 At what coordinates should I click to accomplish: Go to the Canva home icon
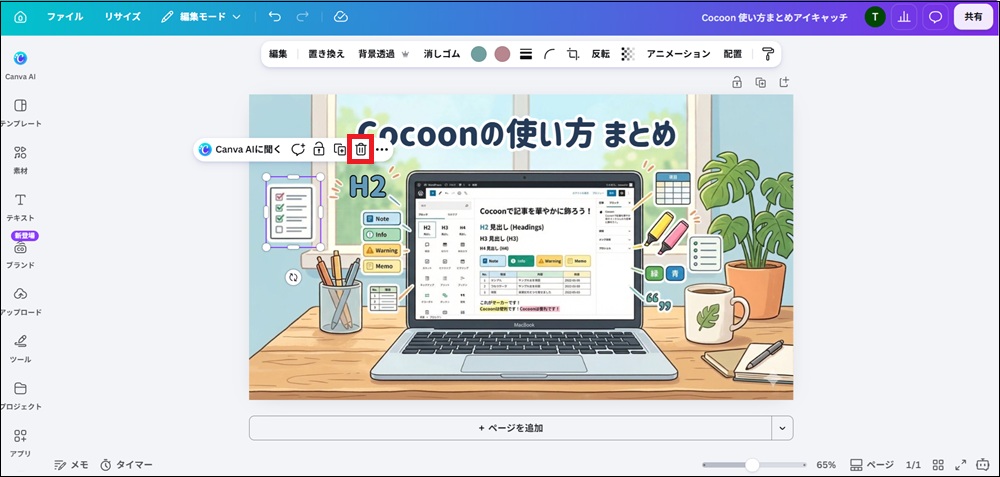pos(20,17)
